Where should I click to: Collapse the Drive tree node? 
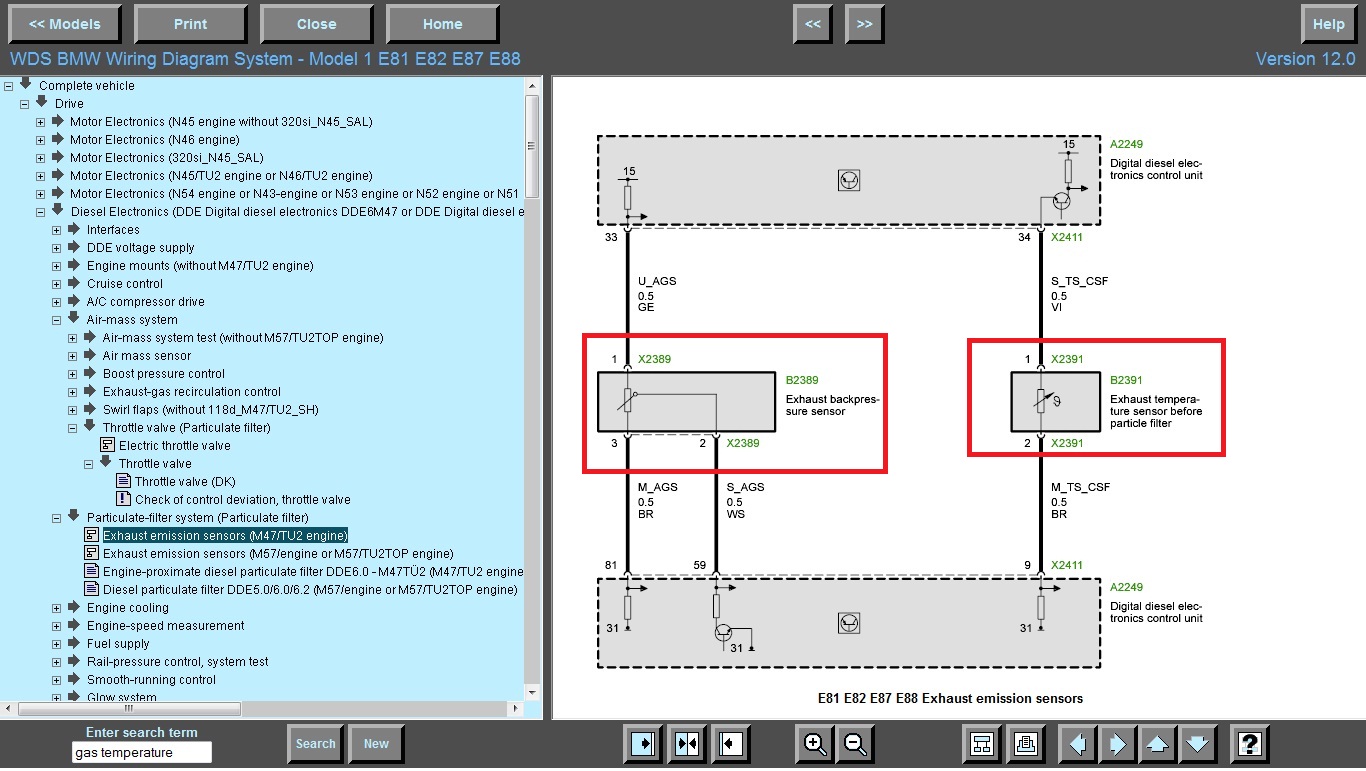pyautogui.click(x=25, y=104)
